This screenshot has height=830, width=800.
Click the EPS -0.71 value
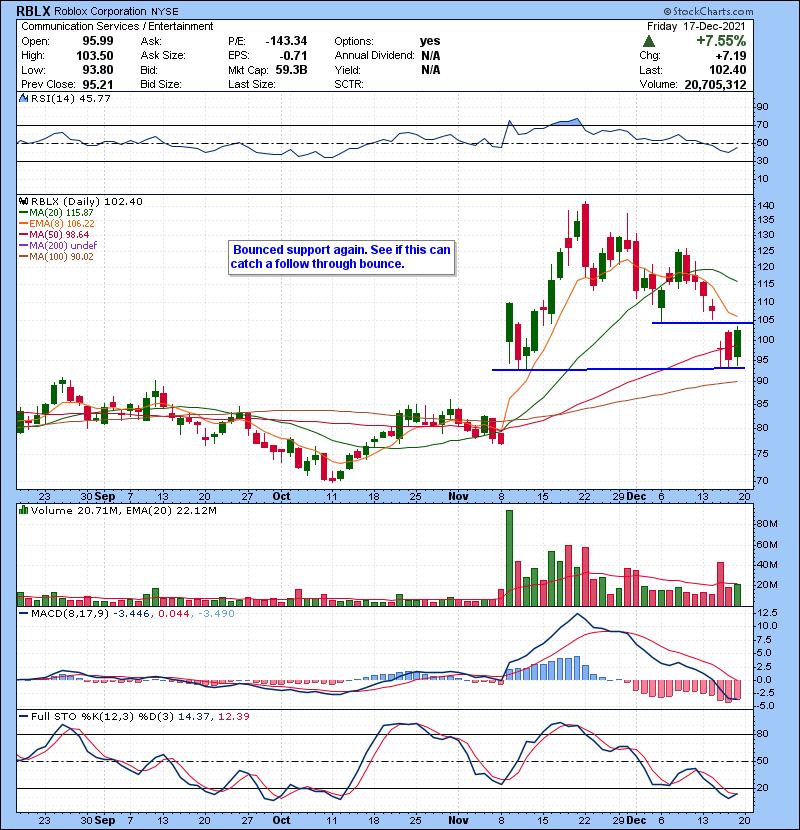294,56
